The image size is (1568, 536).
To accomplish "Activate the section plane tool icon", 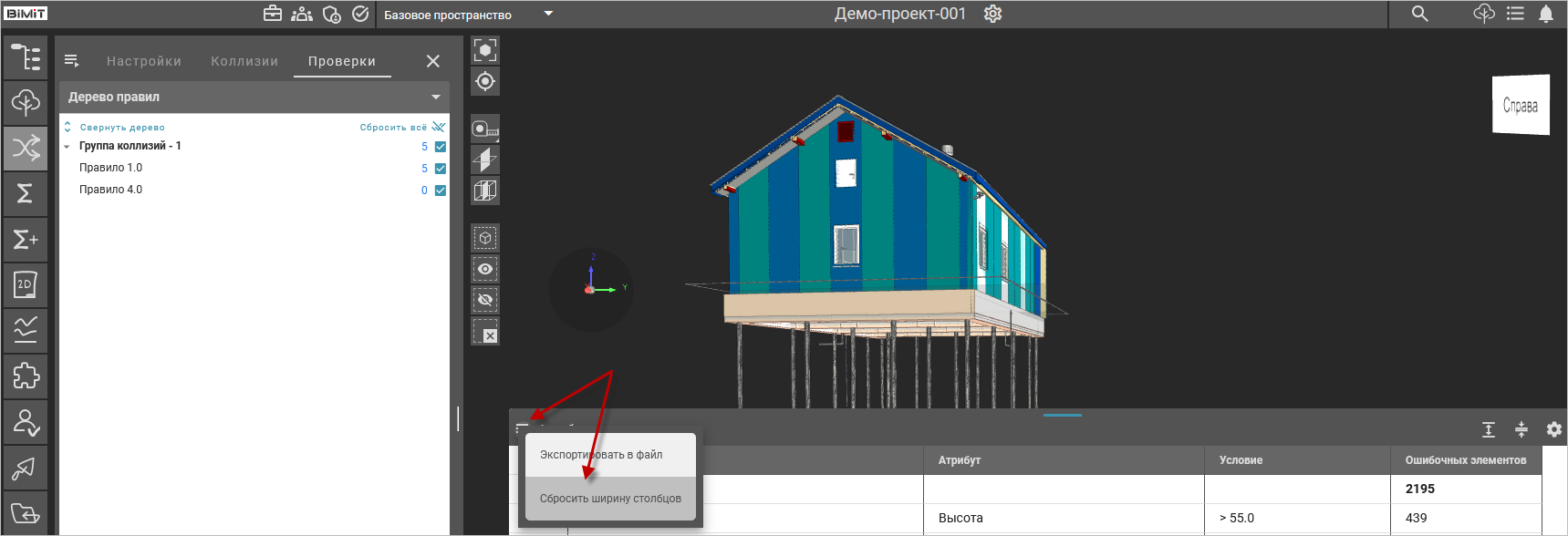I will 485,160.
